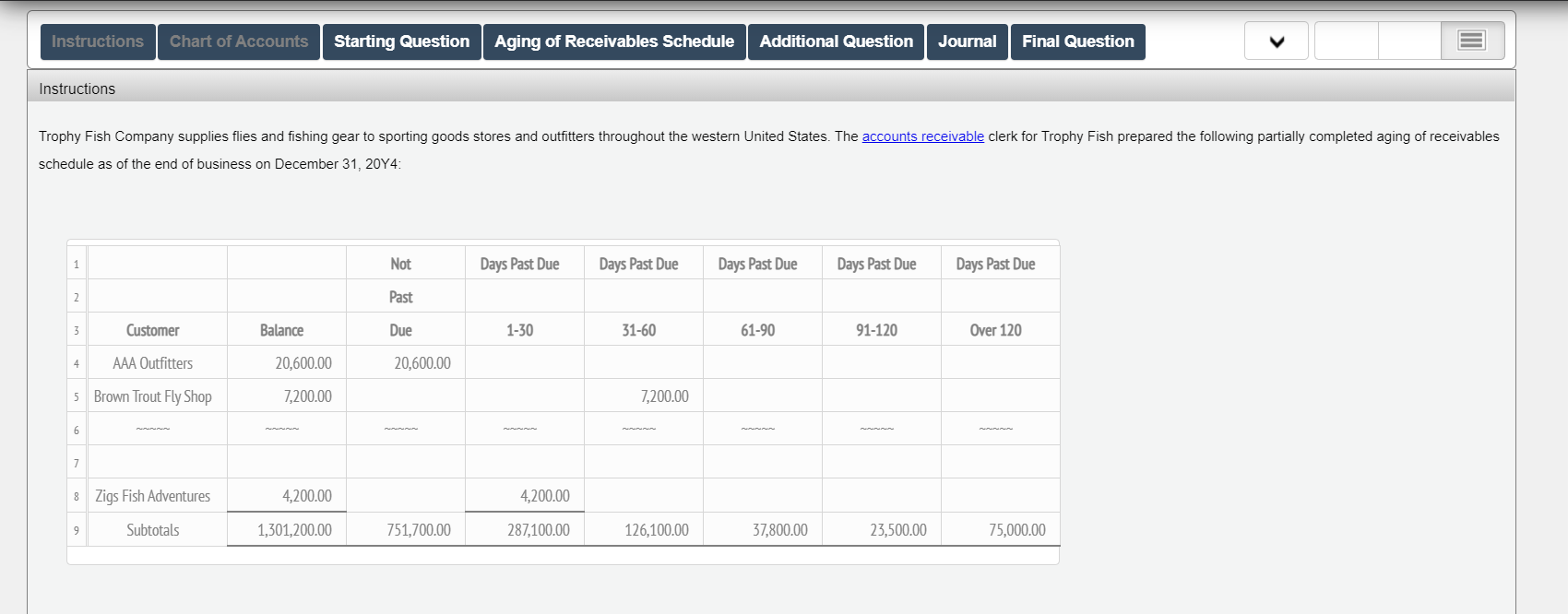Select the Additional Question tab

click(836, 41)
